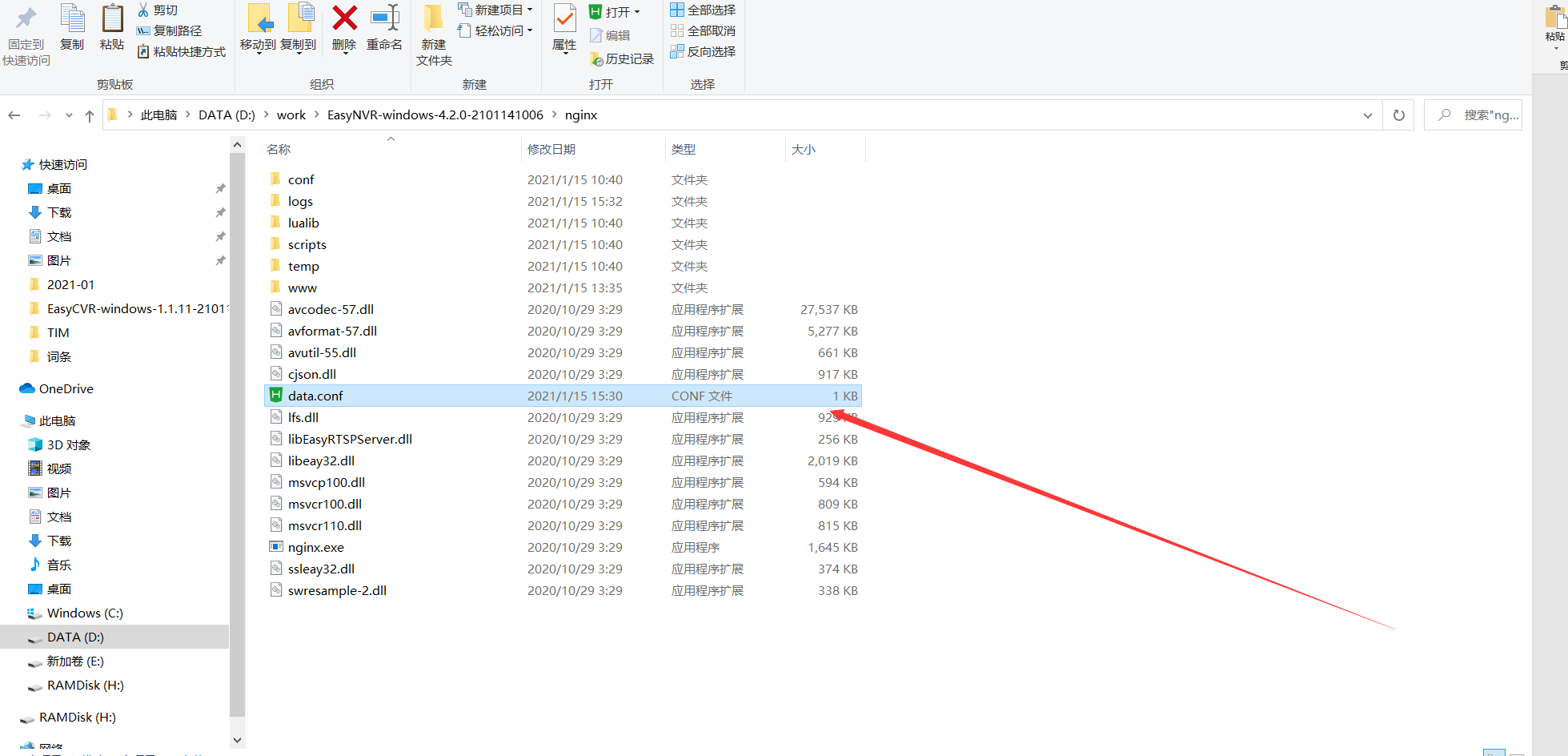The image size is (1568, 756).
Task: Open New item (新建项目) dropdown
Action: tap(495, 10)
